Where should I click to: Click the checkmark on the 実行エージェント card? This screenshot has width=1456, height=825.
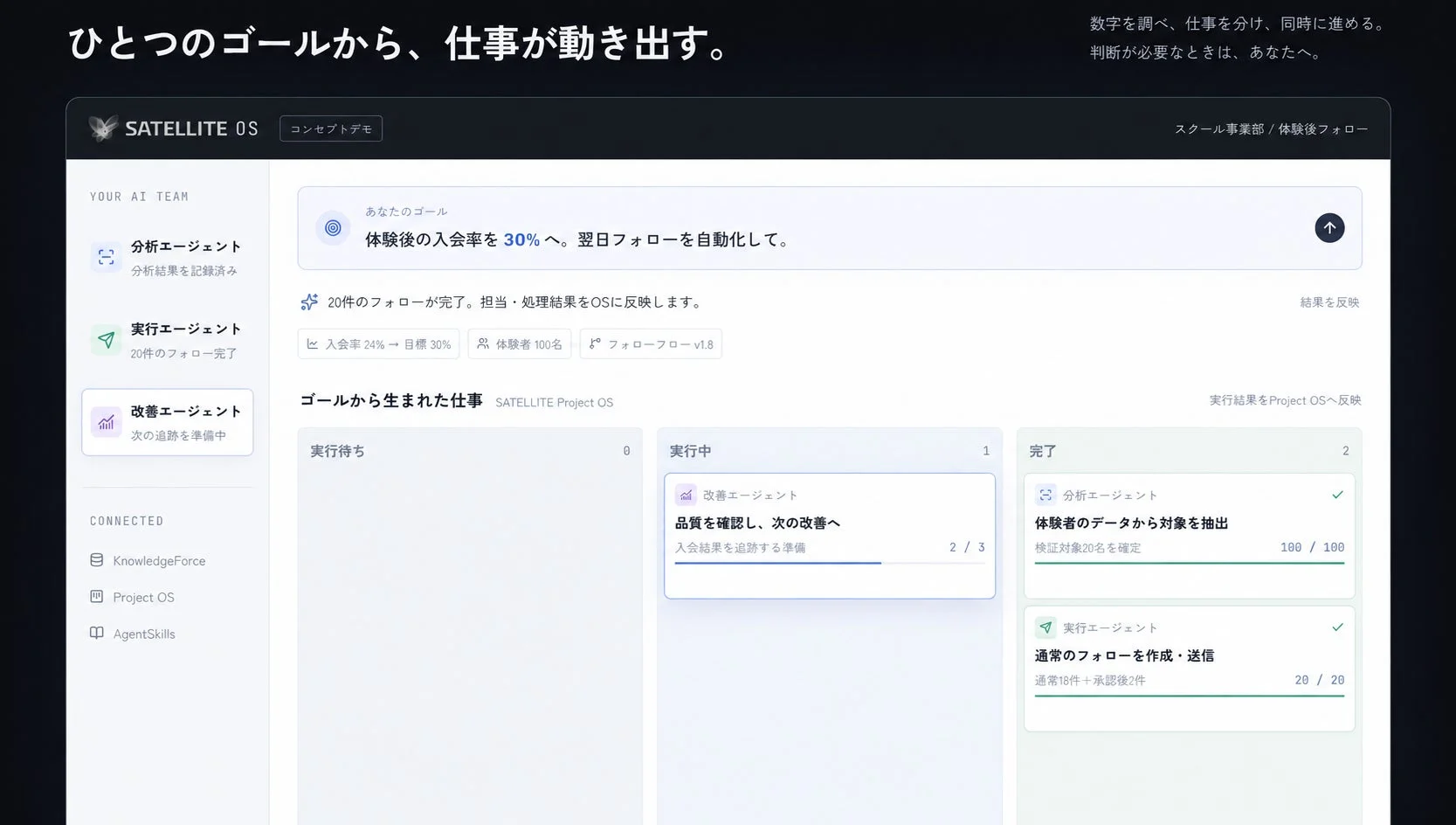(x=1337, y=627)
